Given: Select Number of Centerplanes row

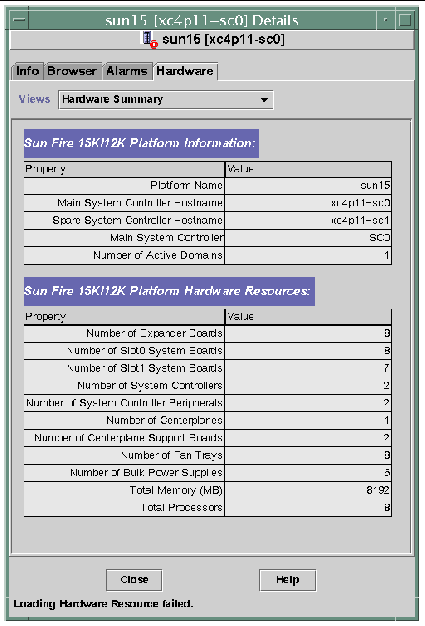Looking at the screenshot, I should click(x=208, y=420).
